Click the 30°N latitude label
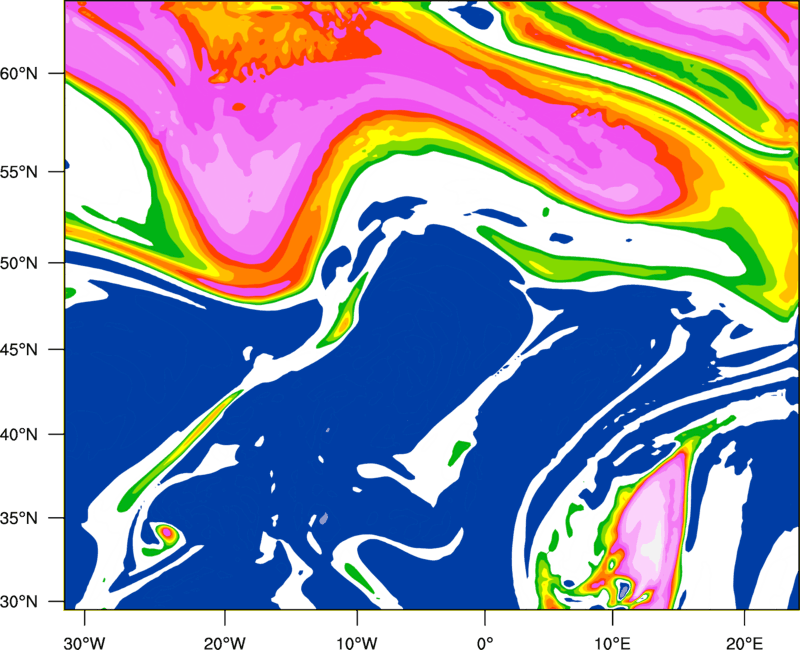The height and width of the screenshot is (650, 800). pos(19,602)
